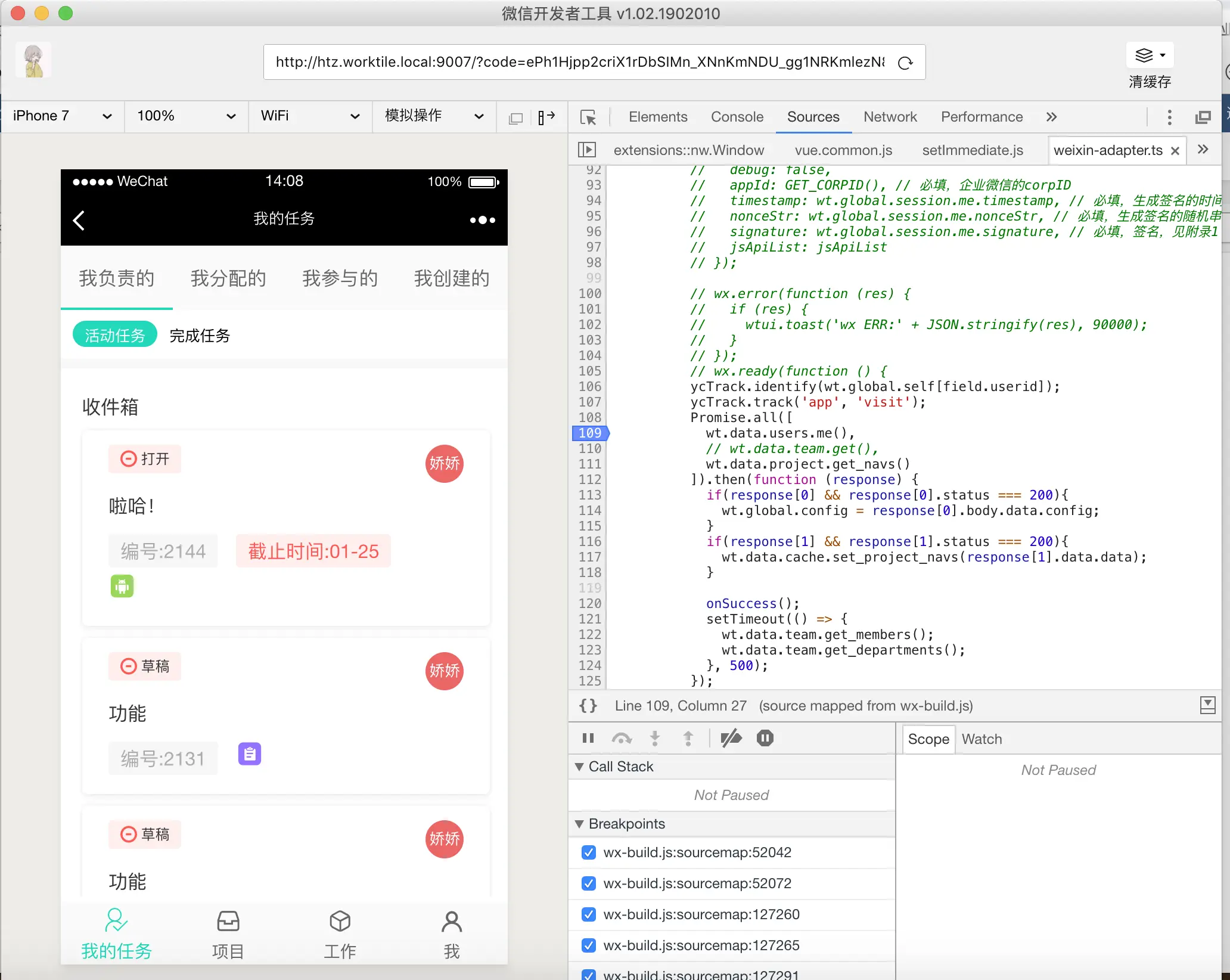
Task: Collapse the Call Stack section
Action: [x=620, y=767]
